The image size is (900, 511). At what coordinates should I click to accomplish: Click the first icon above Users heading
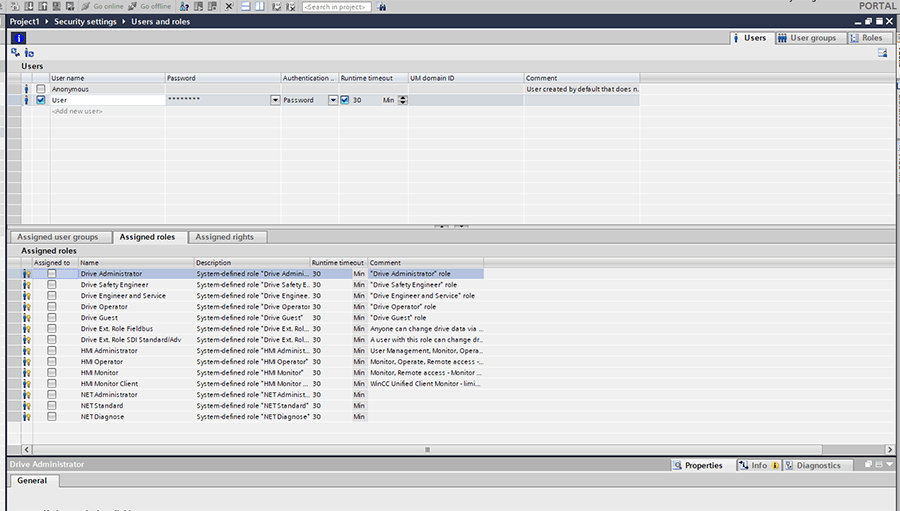pos(15,52)
